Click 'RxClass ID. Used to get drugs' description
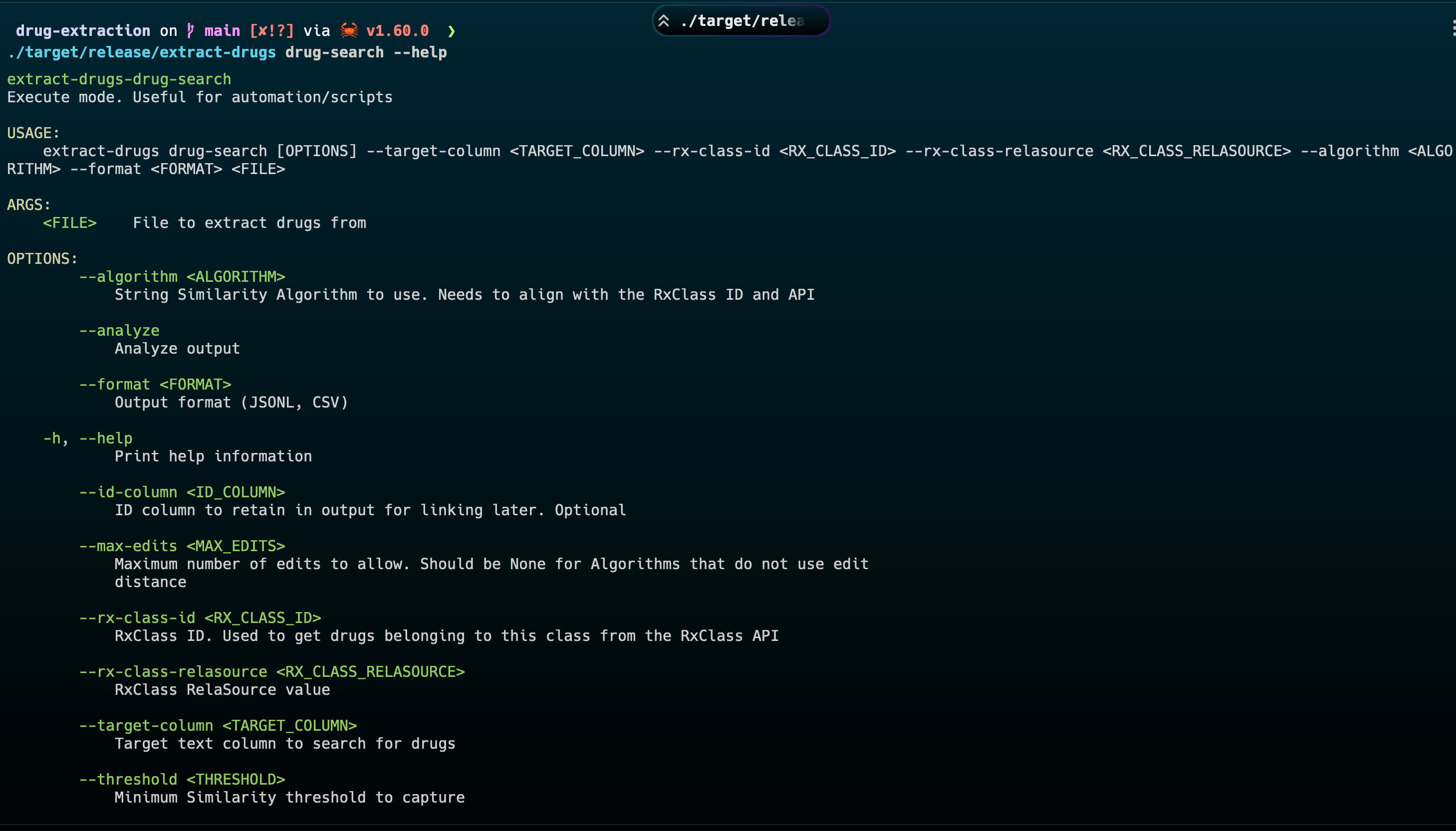This screenshot has width=1456, height=831. tap(447, 636)
